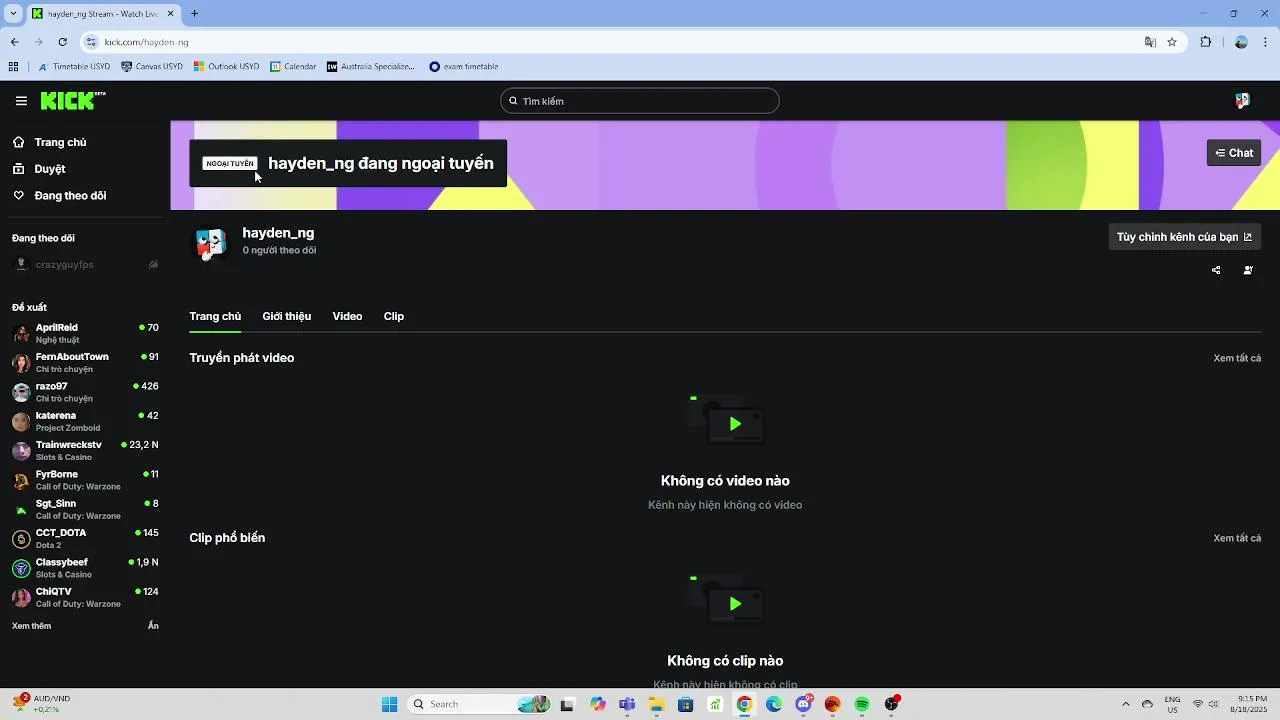This screenshot has width=1280, height=720.
Task: Open a new browser tab
Action: coord(194,14)
